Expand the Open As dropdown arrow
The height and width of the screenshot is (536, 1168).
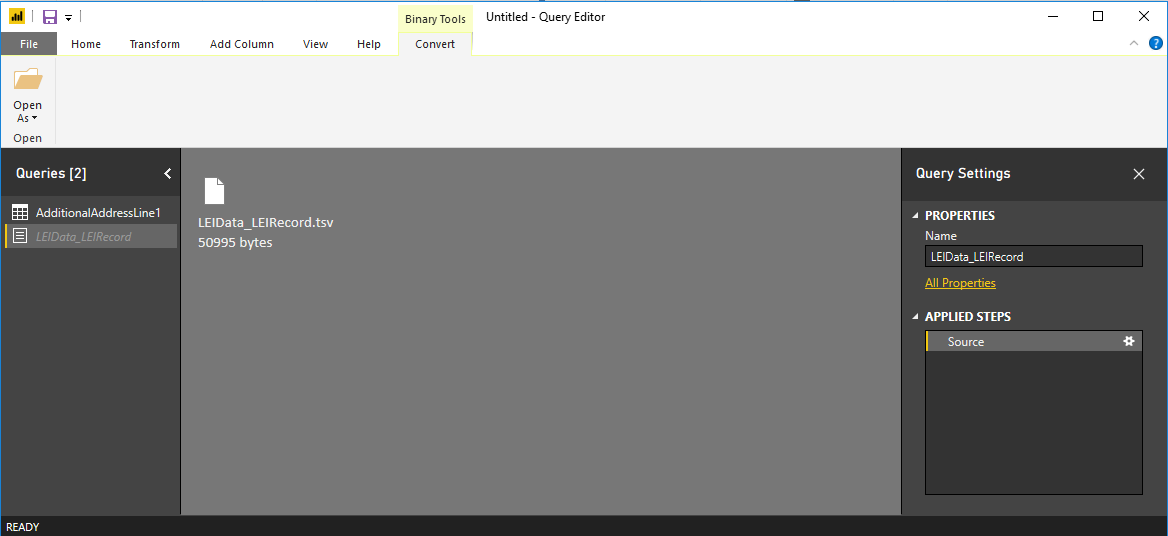[34, 118]
